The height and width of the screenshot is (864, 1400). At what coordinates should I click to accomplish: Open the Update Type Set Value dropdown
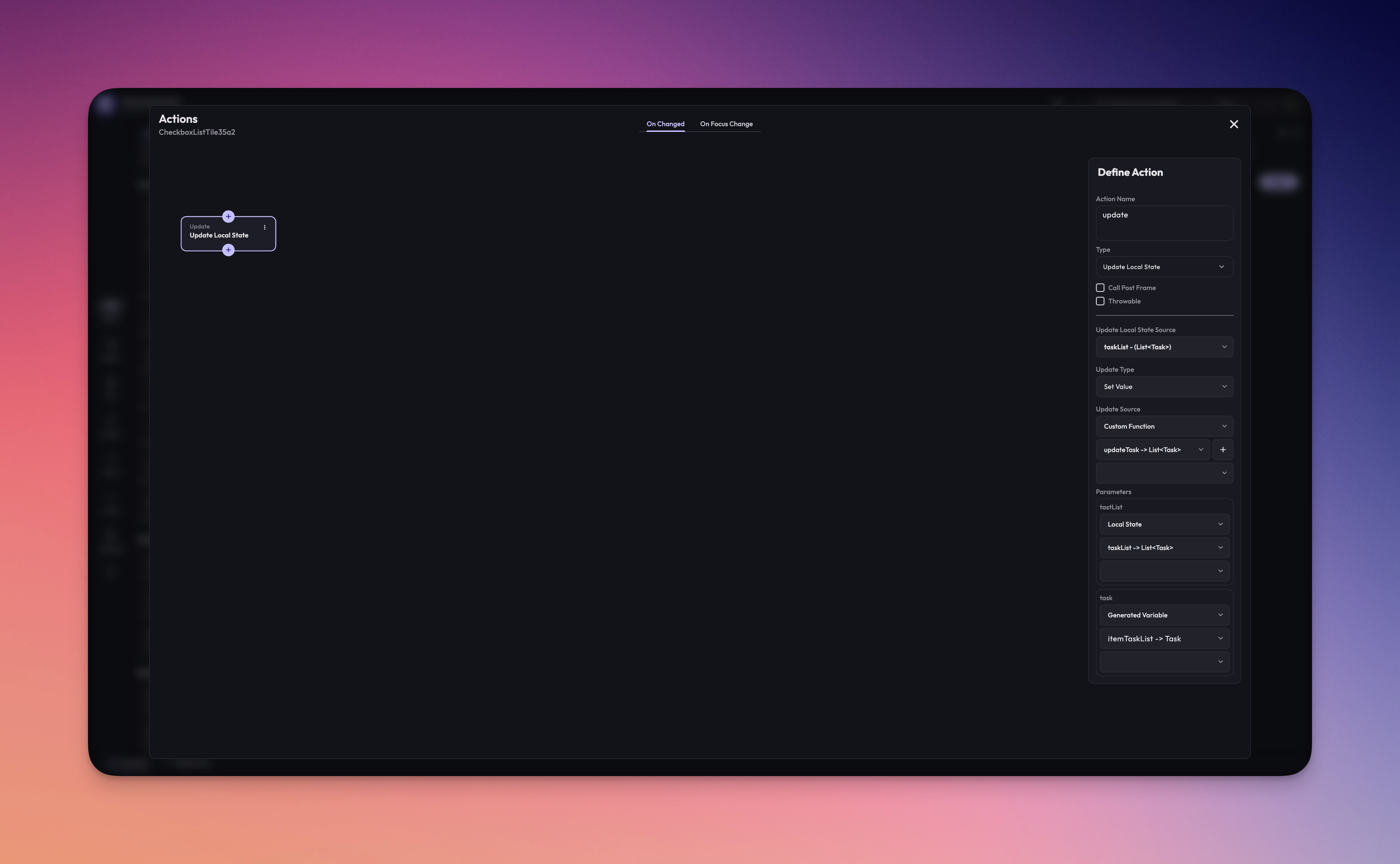(x=1164, y=387)
